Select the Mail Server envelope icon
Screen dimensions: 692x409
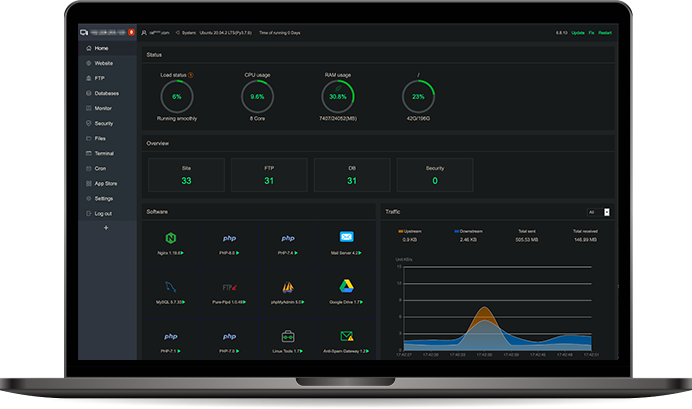pos(346,238)
